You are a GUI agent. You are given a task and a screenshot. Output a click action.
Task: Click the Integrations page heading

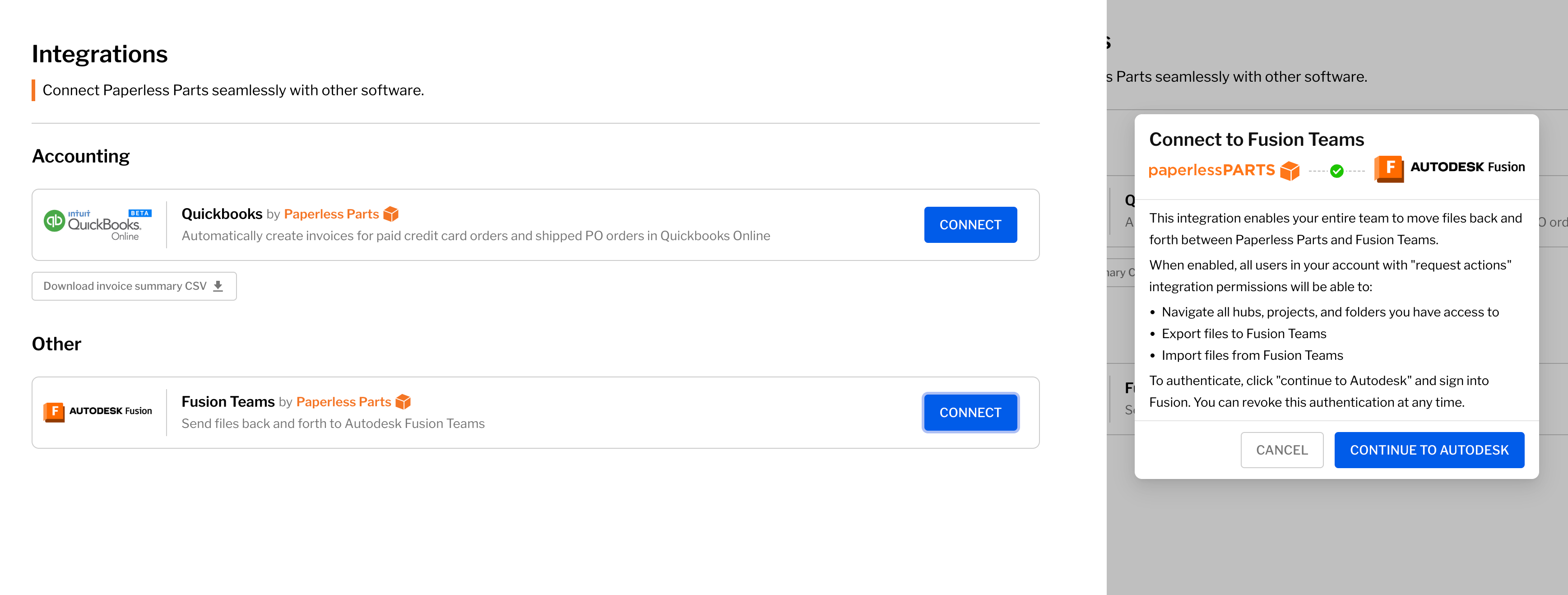coord(100,54)
